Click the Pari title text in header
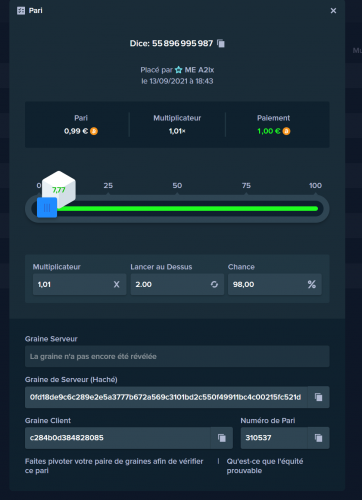 [35, 11]
